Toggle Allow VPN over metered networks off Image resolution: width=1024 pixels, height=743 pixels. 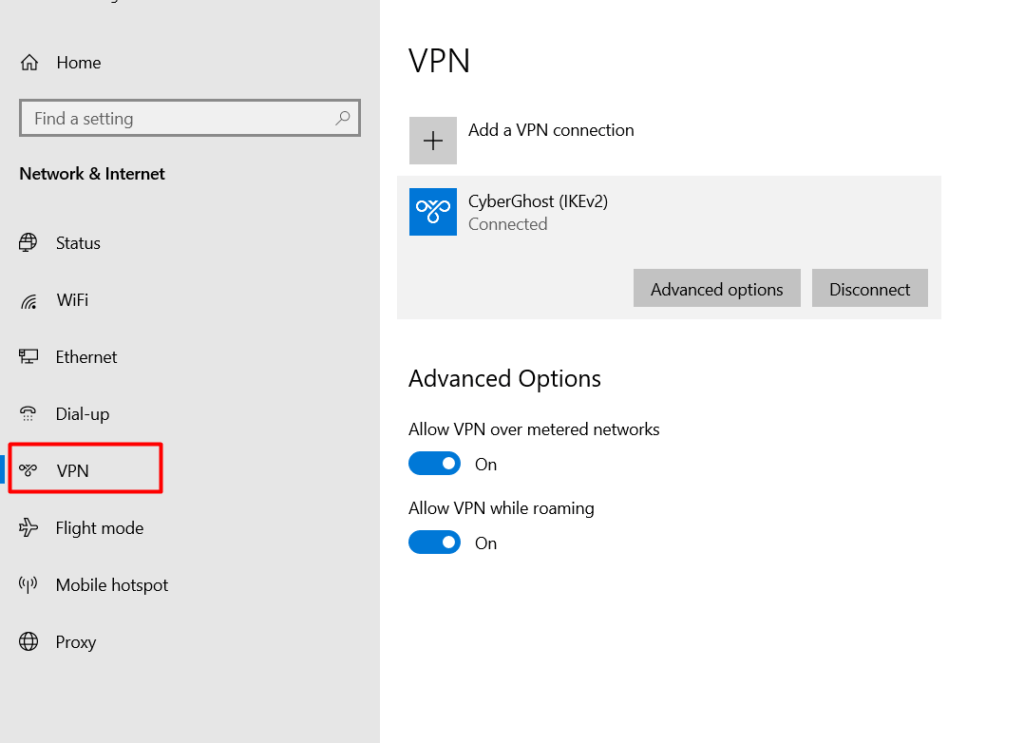pos(434,463)
